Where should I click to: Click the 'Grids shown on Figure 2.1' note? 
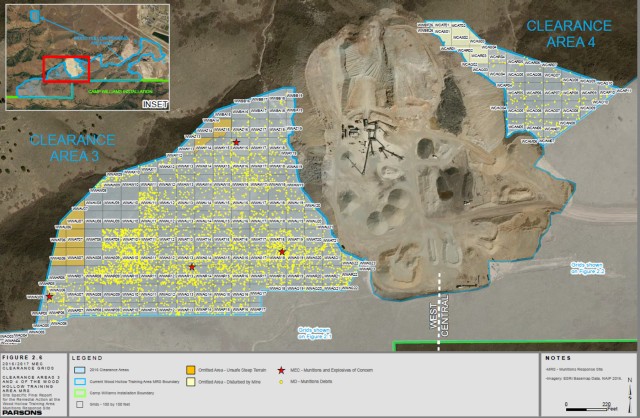click(x=314, y=333)
